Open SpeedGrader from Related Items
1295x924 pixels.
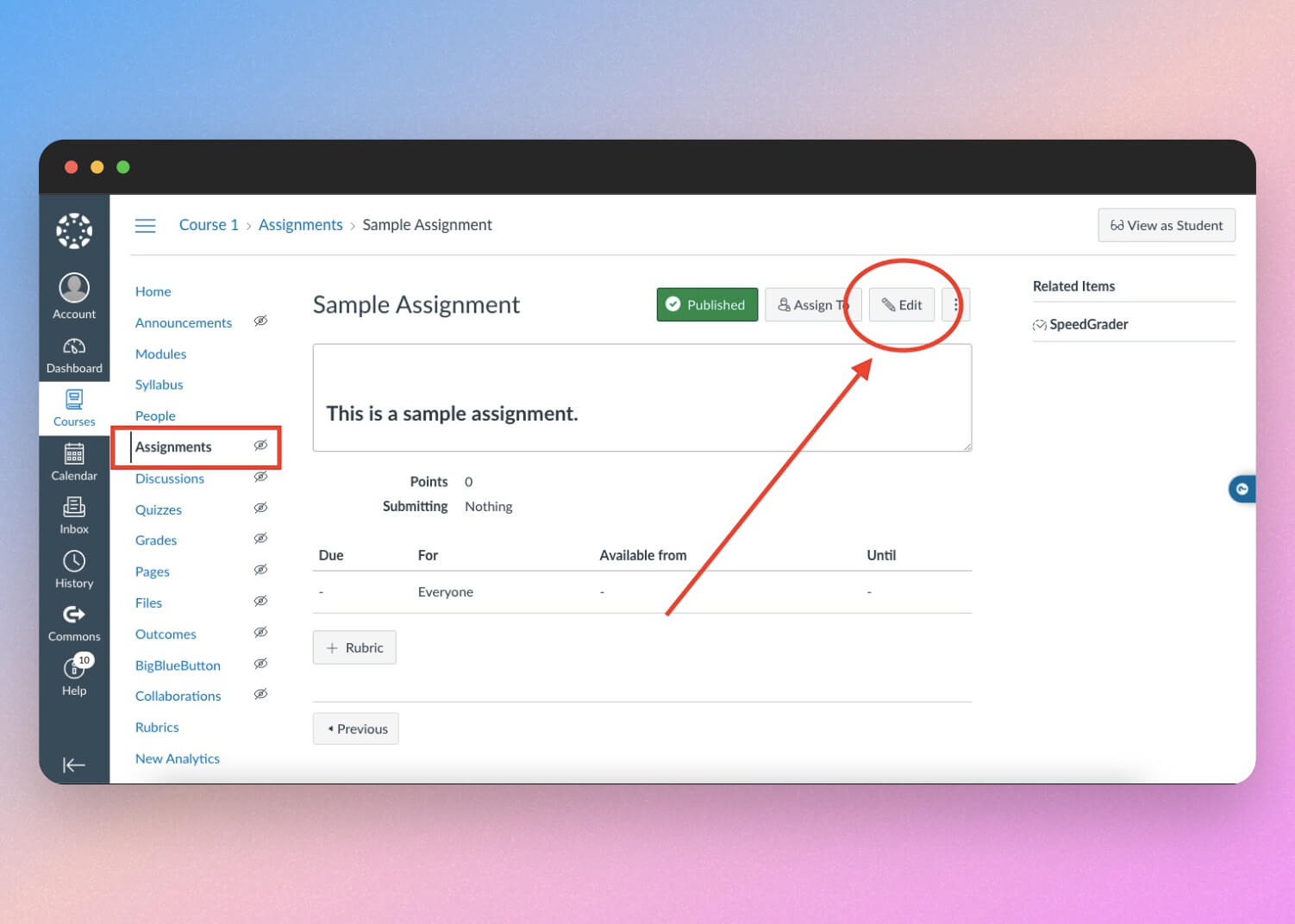1088,324
